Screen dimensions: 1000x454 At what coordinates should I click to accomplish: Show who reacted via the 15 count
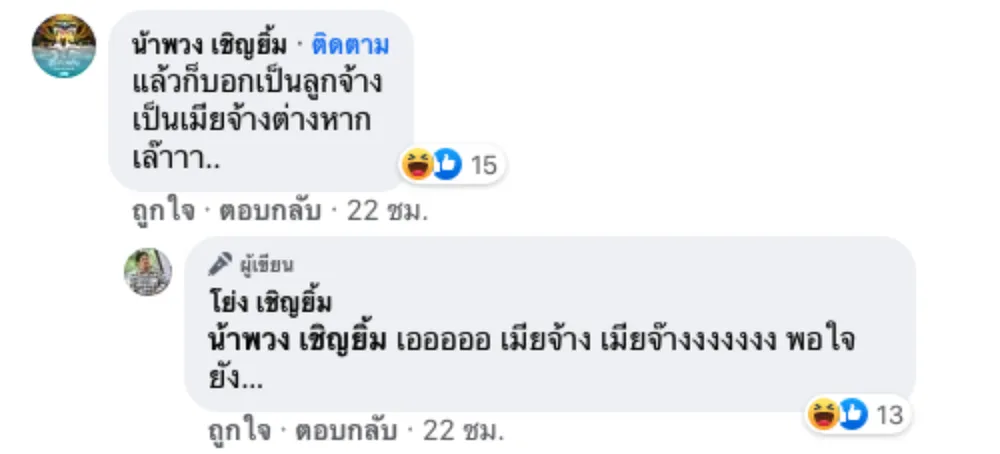click(x=483, y=166)
